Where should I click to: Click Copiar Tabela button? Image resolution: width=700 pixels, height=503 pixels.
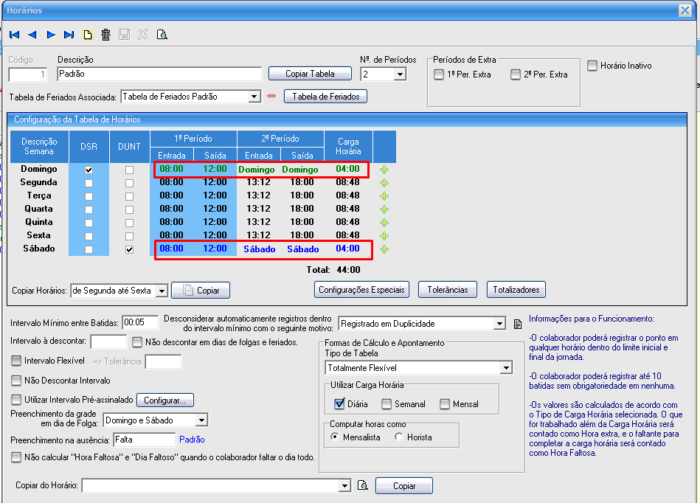(x=310, y=74)
